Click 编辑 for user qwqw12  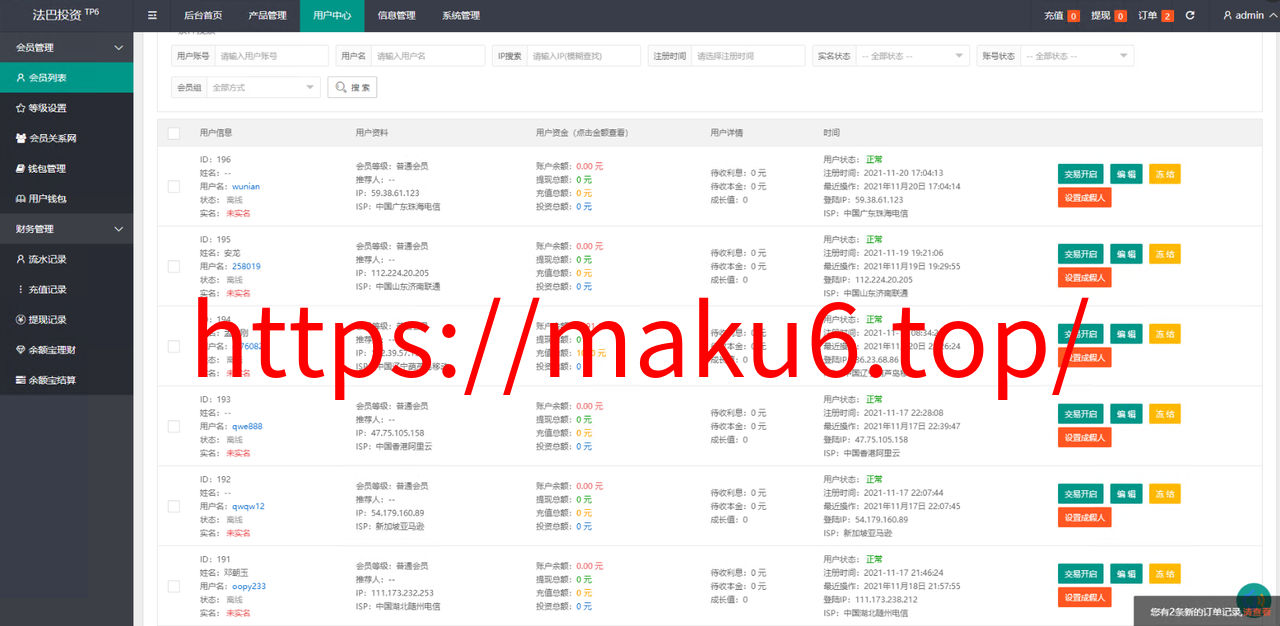[1126, 494]
